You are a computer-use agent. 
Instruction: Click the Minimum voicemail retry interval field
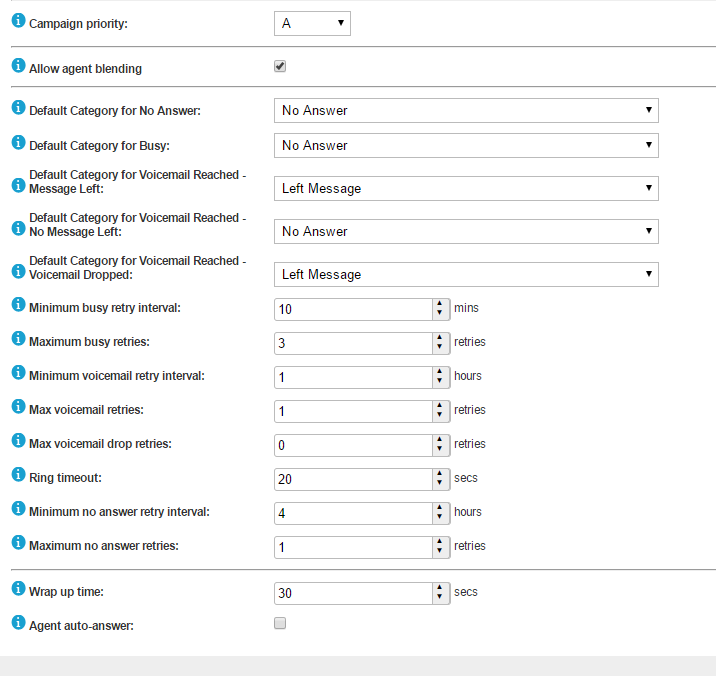point(353,377)
